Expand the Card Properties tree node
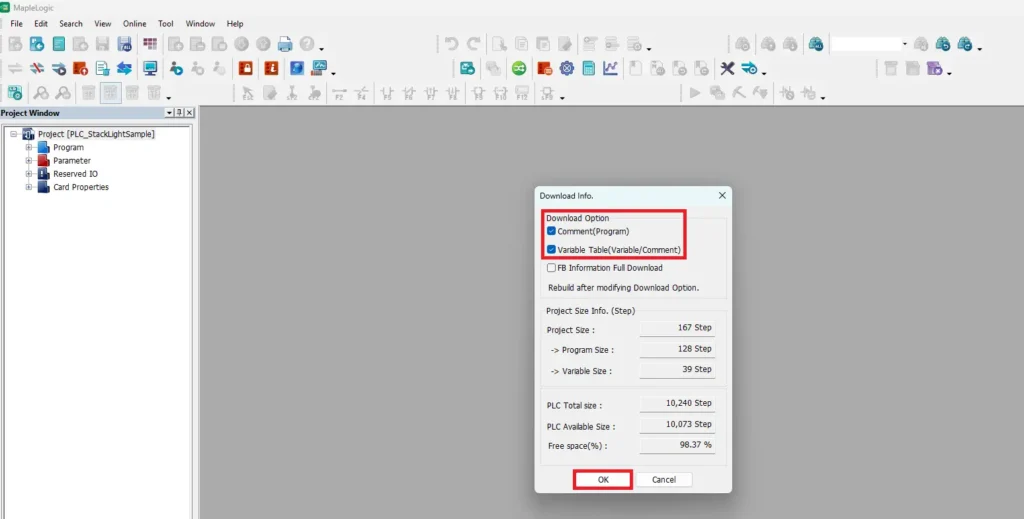 pyautogui.click(x=28, y=187)
